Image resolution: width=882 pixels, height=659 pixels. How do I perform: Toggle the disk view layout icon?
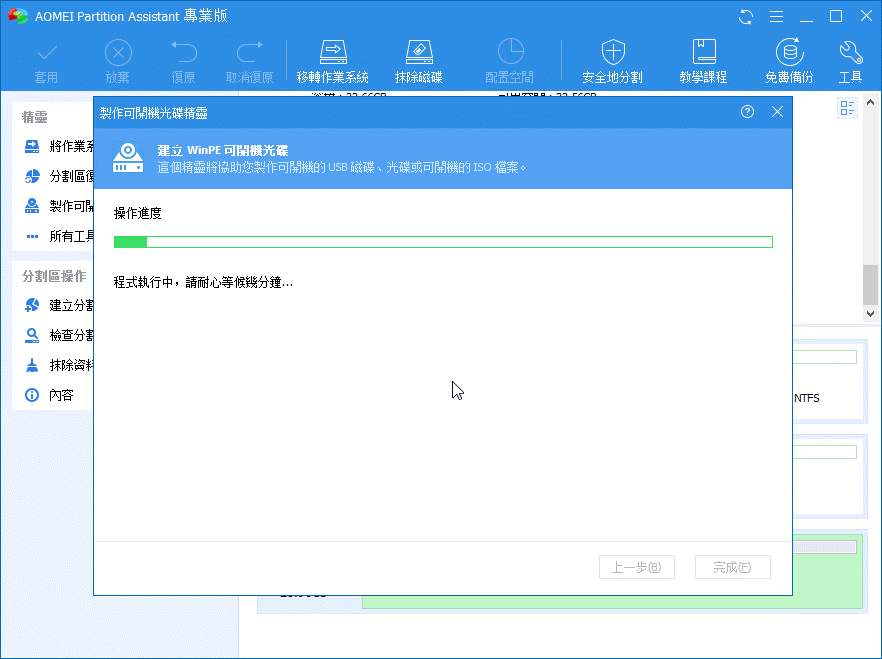[847, 107]
